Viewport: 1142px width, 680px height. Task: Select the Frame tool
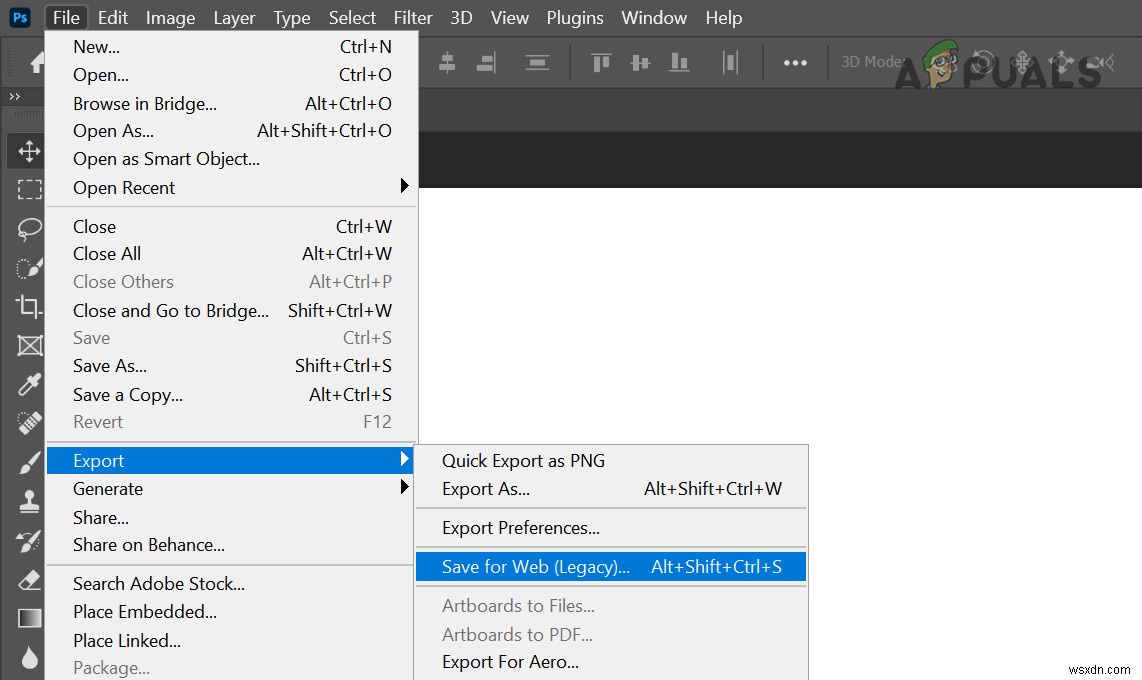[29, 345]
